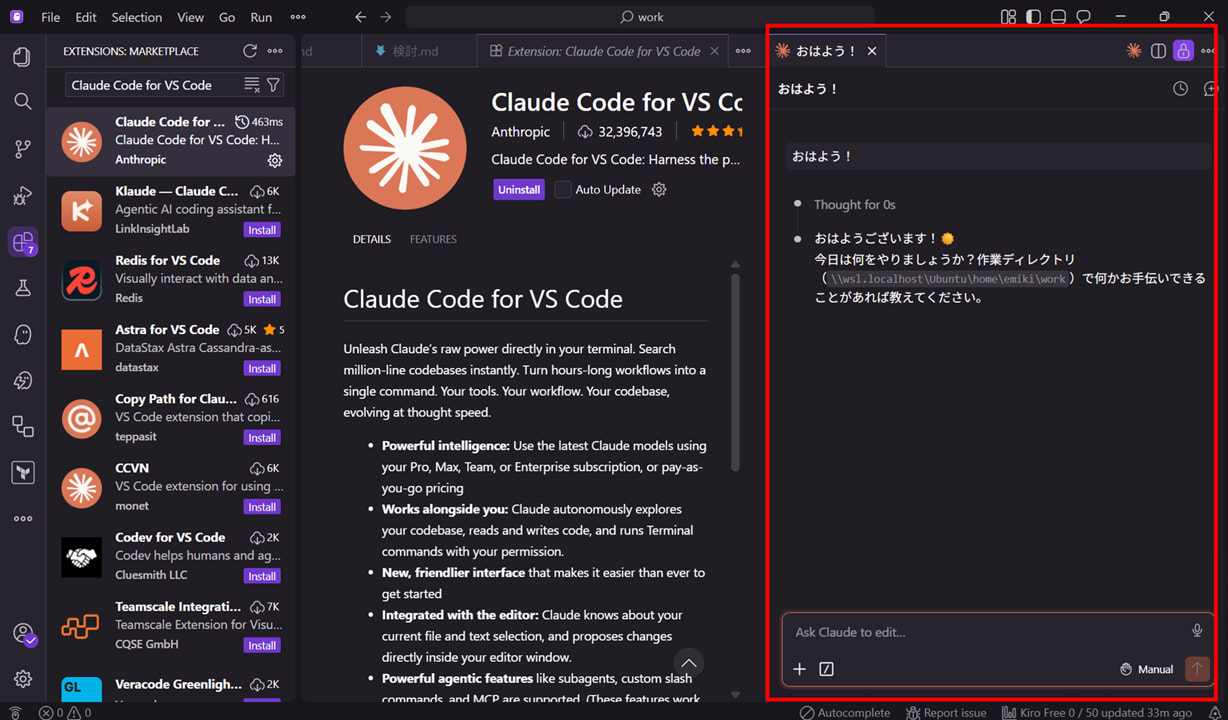Expand additional views ellipsis in activity bar
The height and width of the screenshot is (720, 1228).
coord(22,519)
